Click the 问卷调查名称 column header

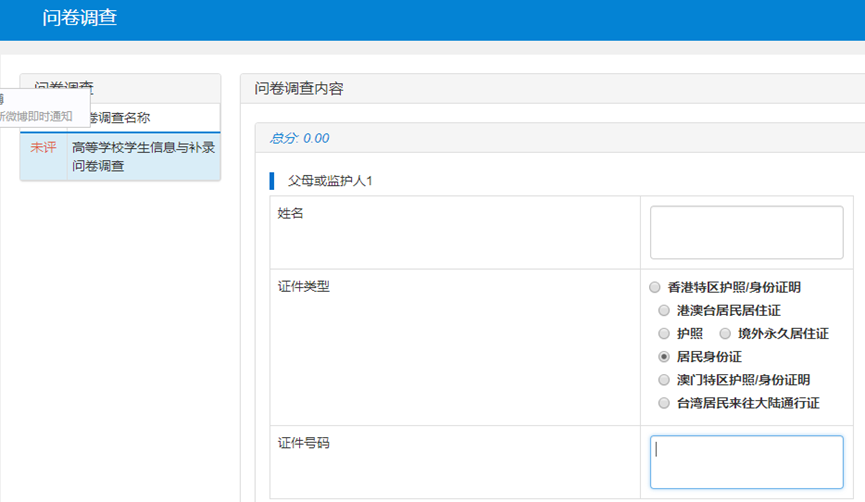pos(140,117)
